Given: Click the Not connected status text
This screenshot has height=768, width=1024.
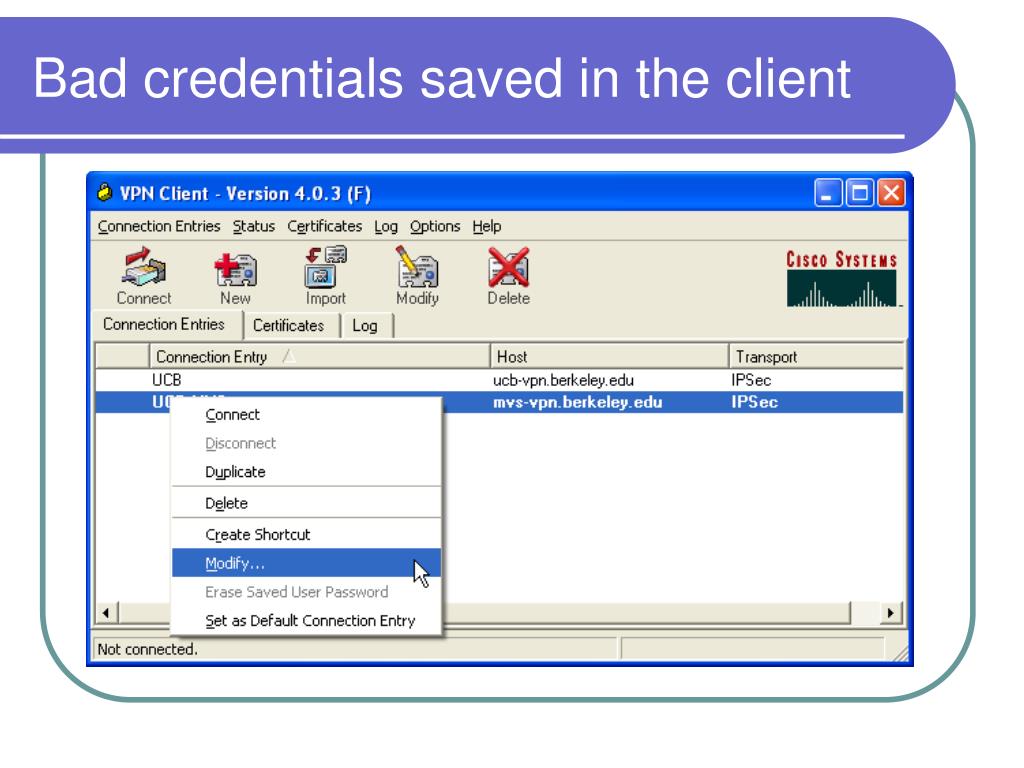Looking at the screenshot, I should pos(147,649).
